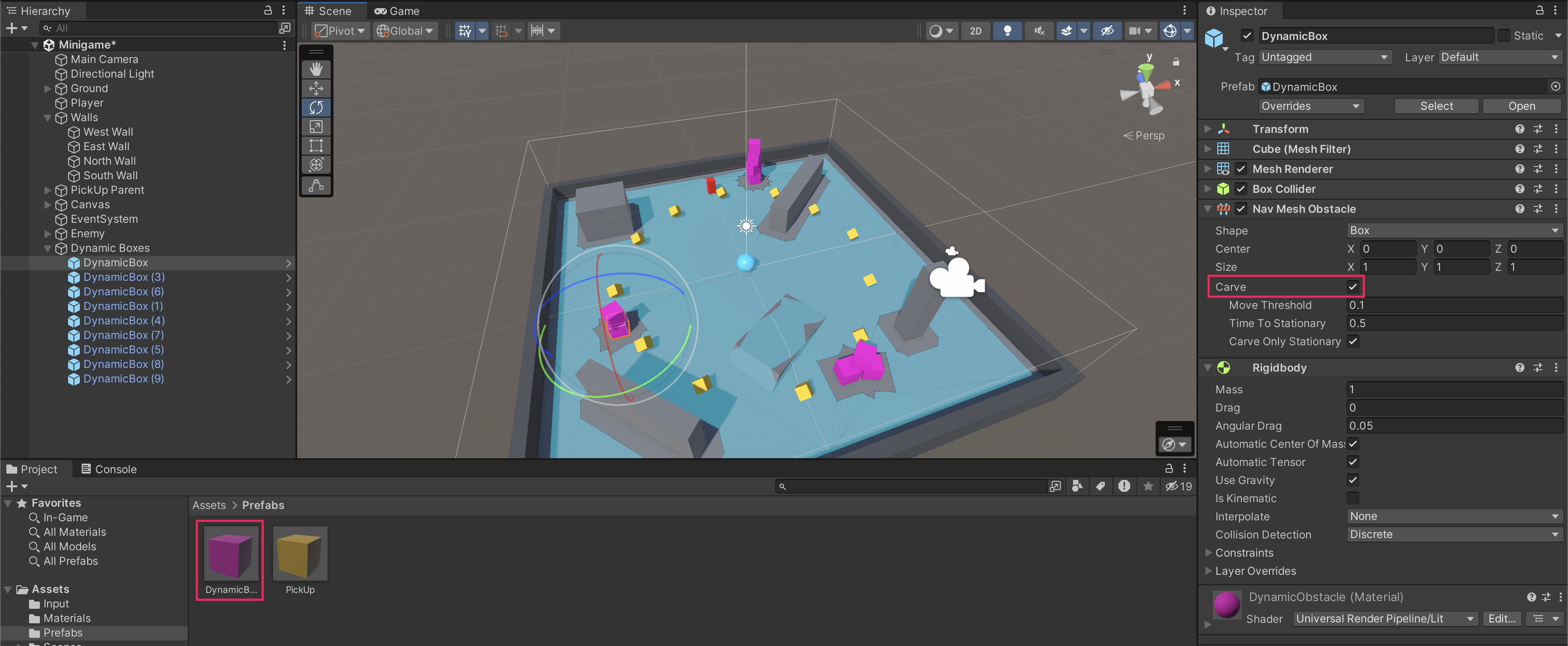Expand the Constraints section

tap(1209, 553)
